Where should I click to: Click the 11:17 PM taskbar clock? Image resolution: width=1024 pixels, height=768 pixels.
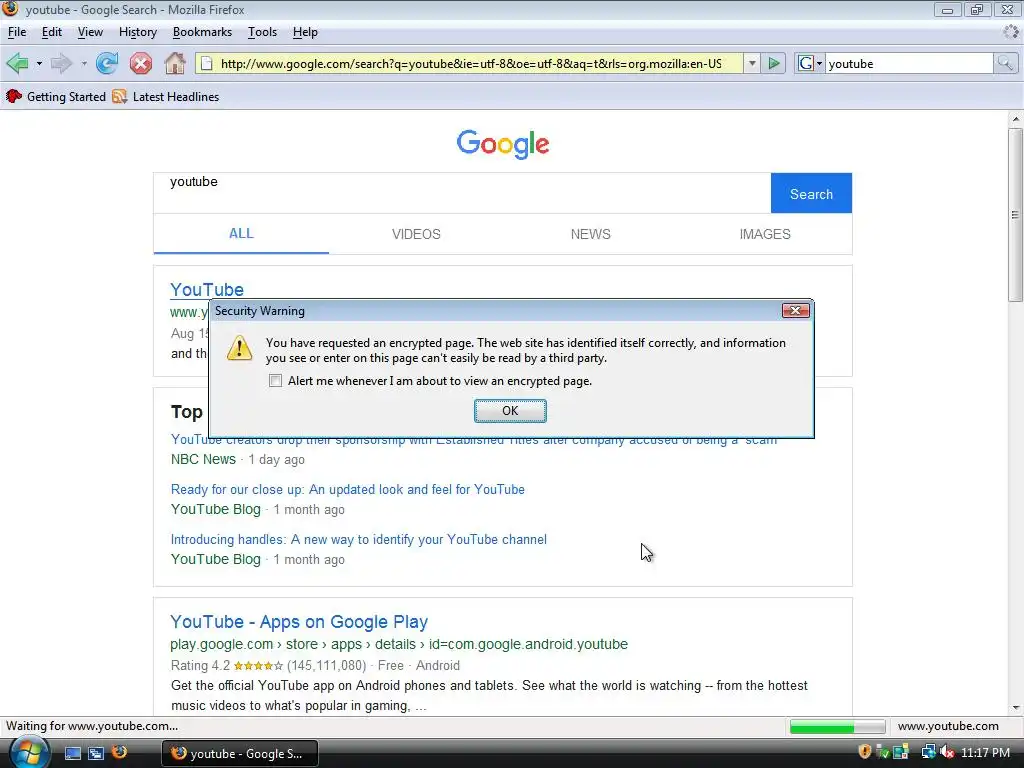point(985,752)
